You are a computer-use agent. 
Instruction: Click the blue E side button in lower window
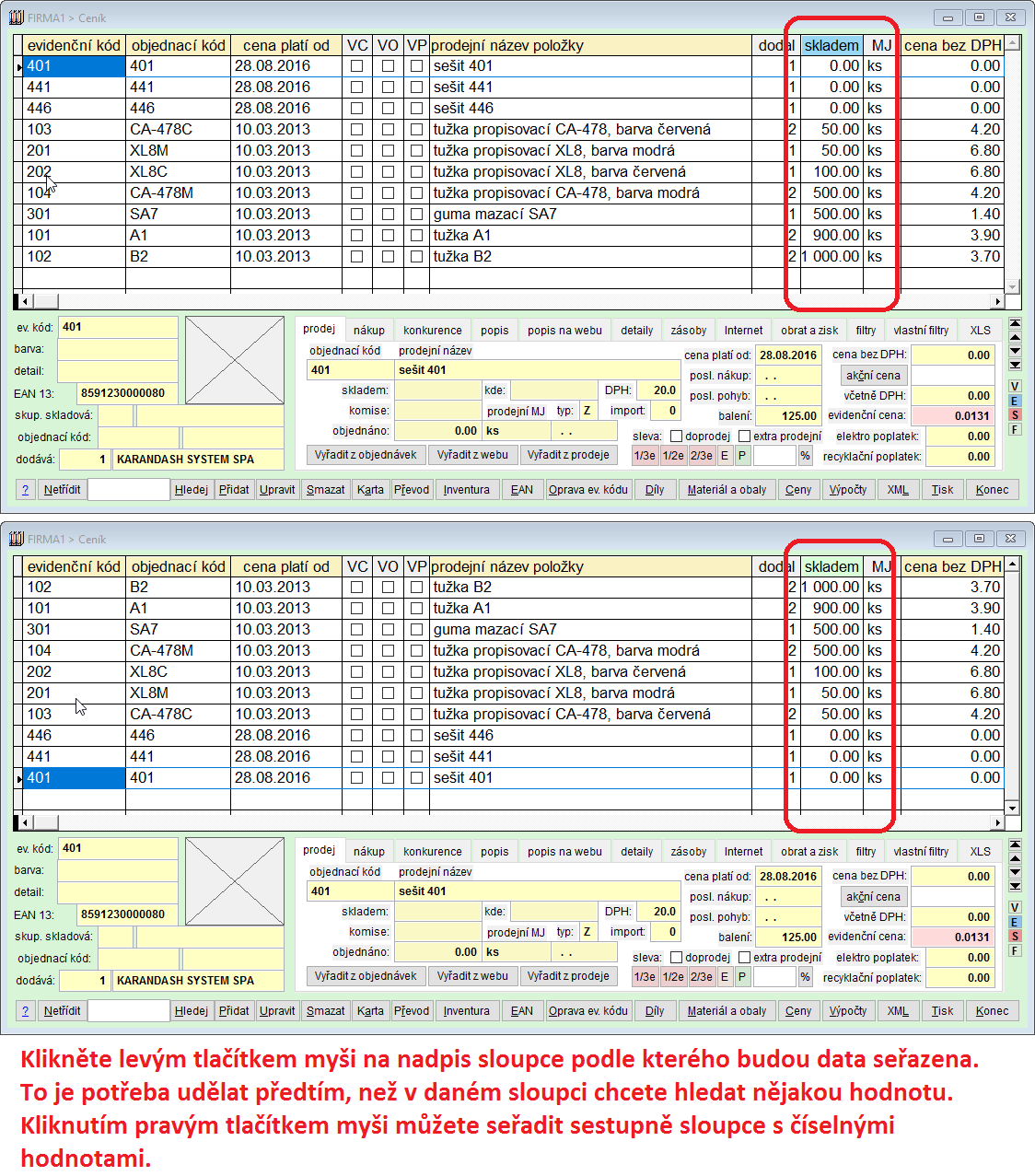1015,922
